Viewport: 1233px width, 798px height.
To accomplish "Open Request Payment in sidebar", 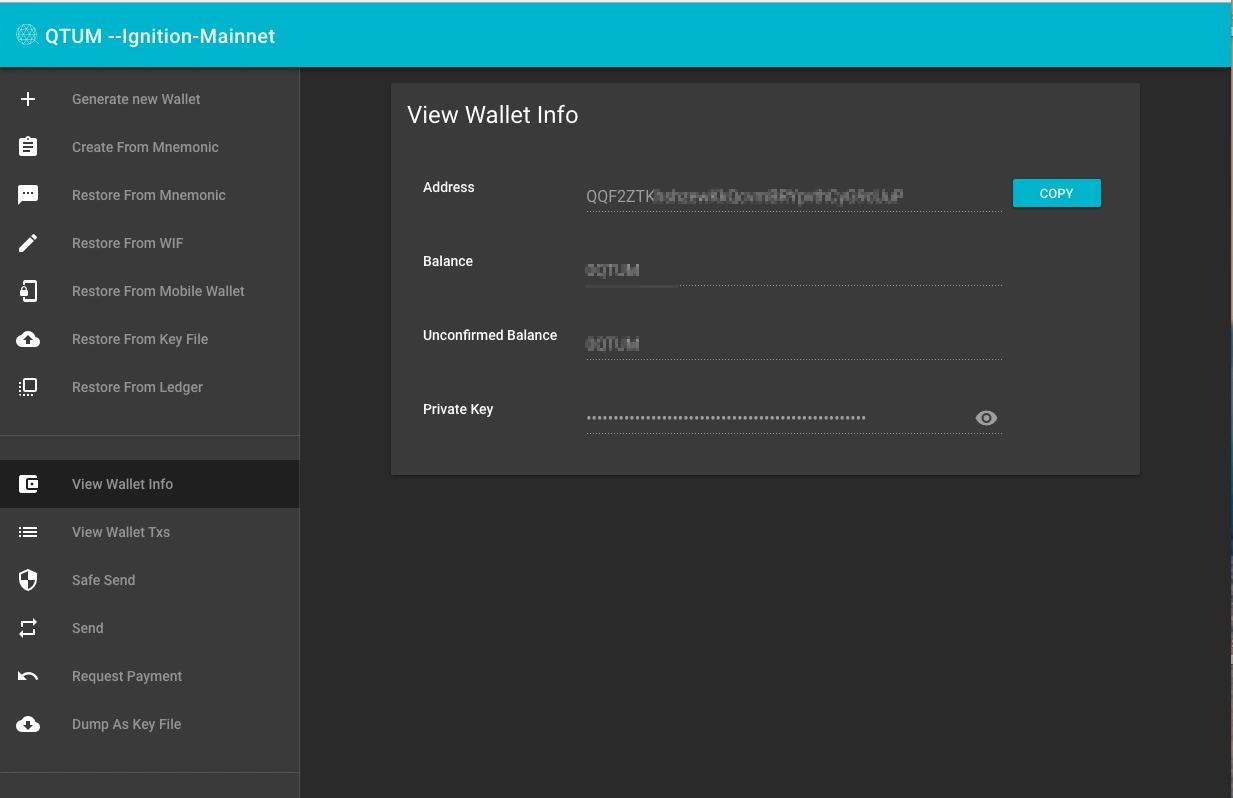I will (149, 676).
